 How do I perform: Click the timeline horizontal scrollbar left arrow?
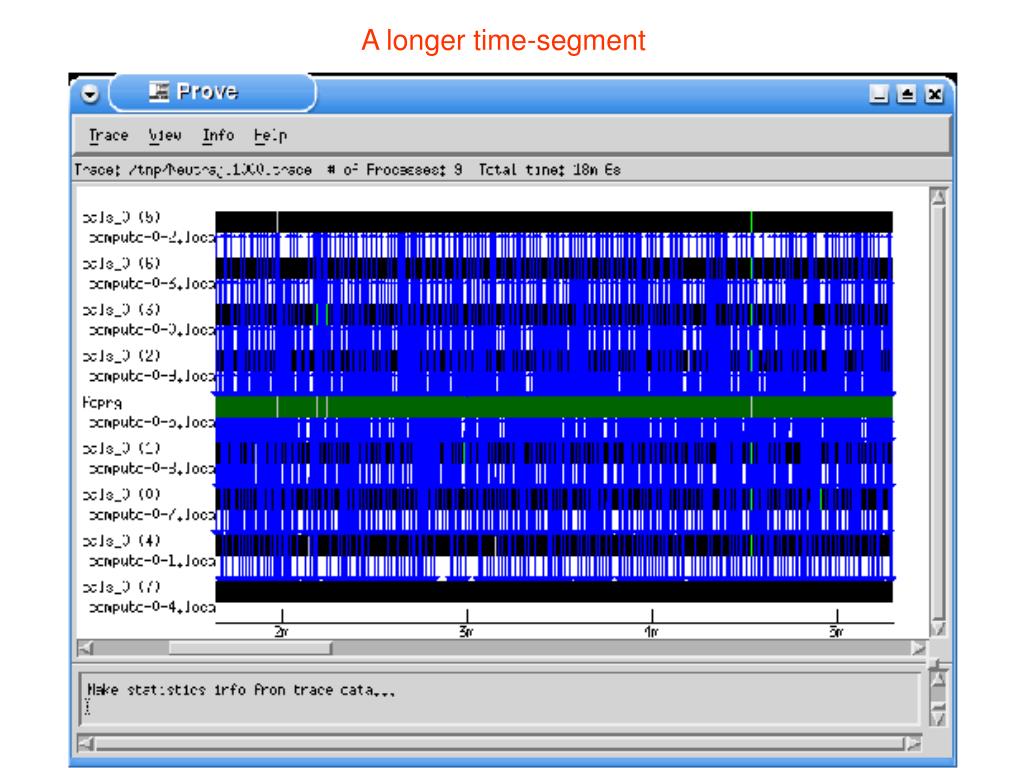(x=86, y=648)
